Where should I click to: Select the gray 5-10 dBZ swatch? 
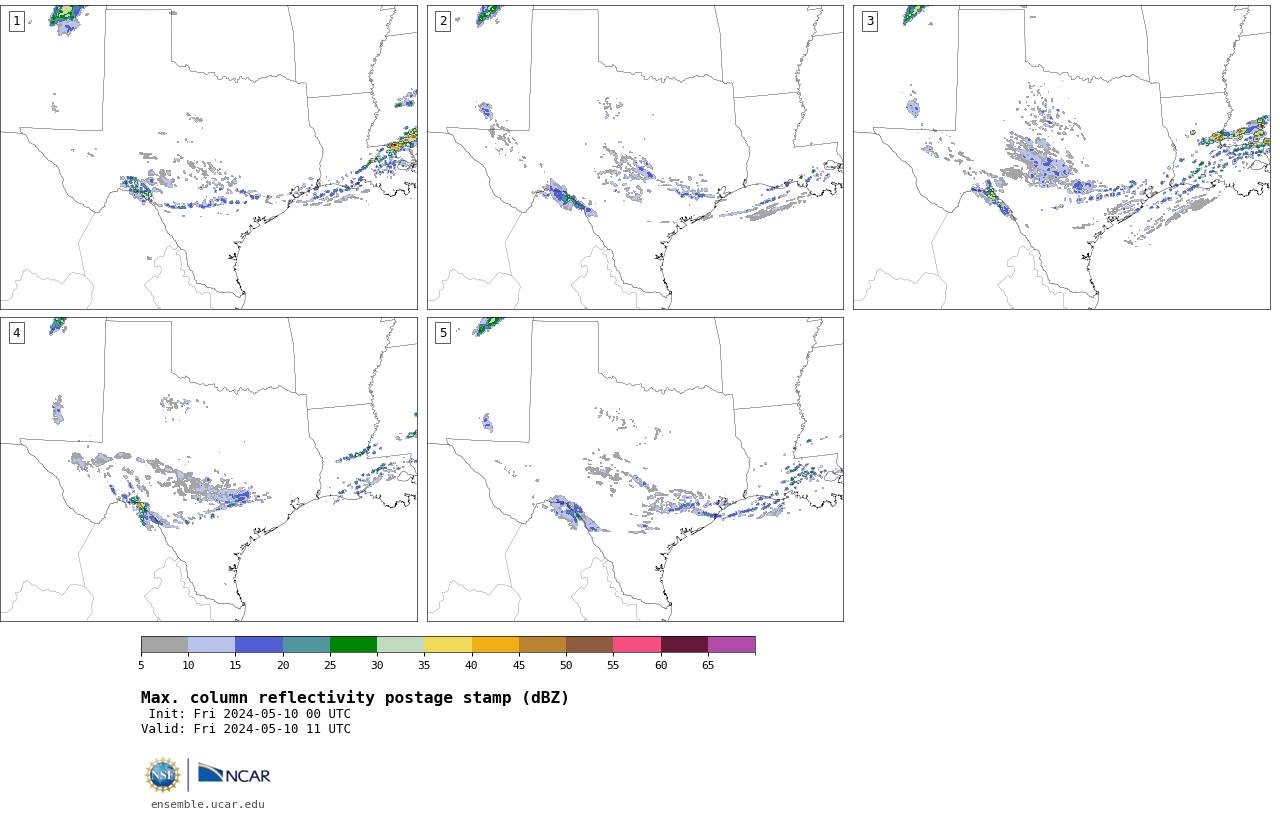coord(164,645)
